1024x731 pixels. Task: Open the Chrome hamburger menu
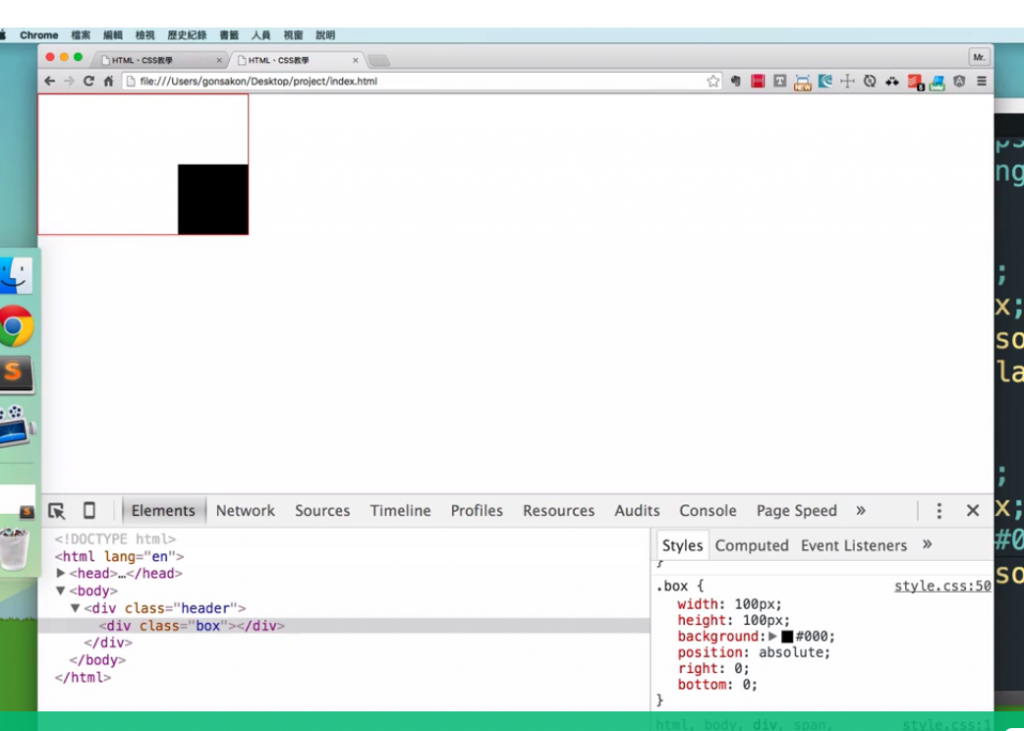pyautogui.click(x=982, y=81)
